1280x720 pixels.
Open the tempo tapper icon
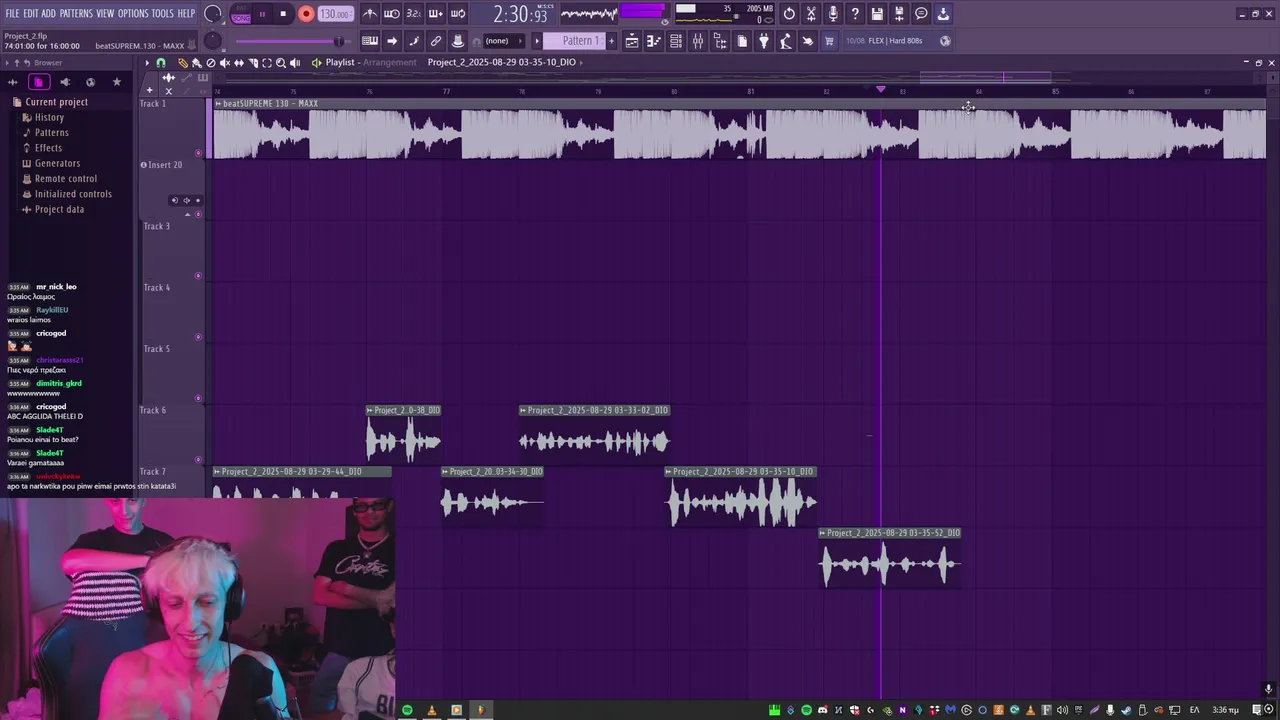tap(786, 41)
